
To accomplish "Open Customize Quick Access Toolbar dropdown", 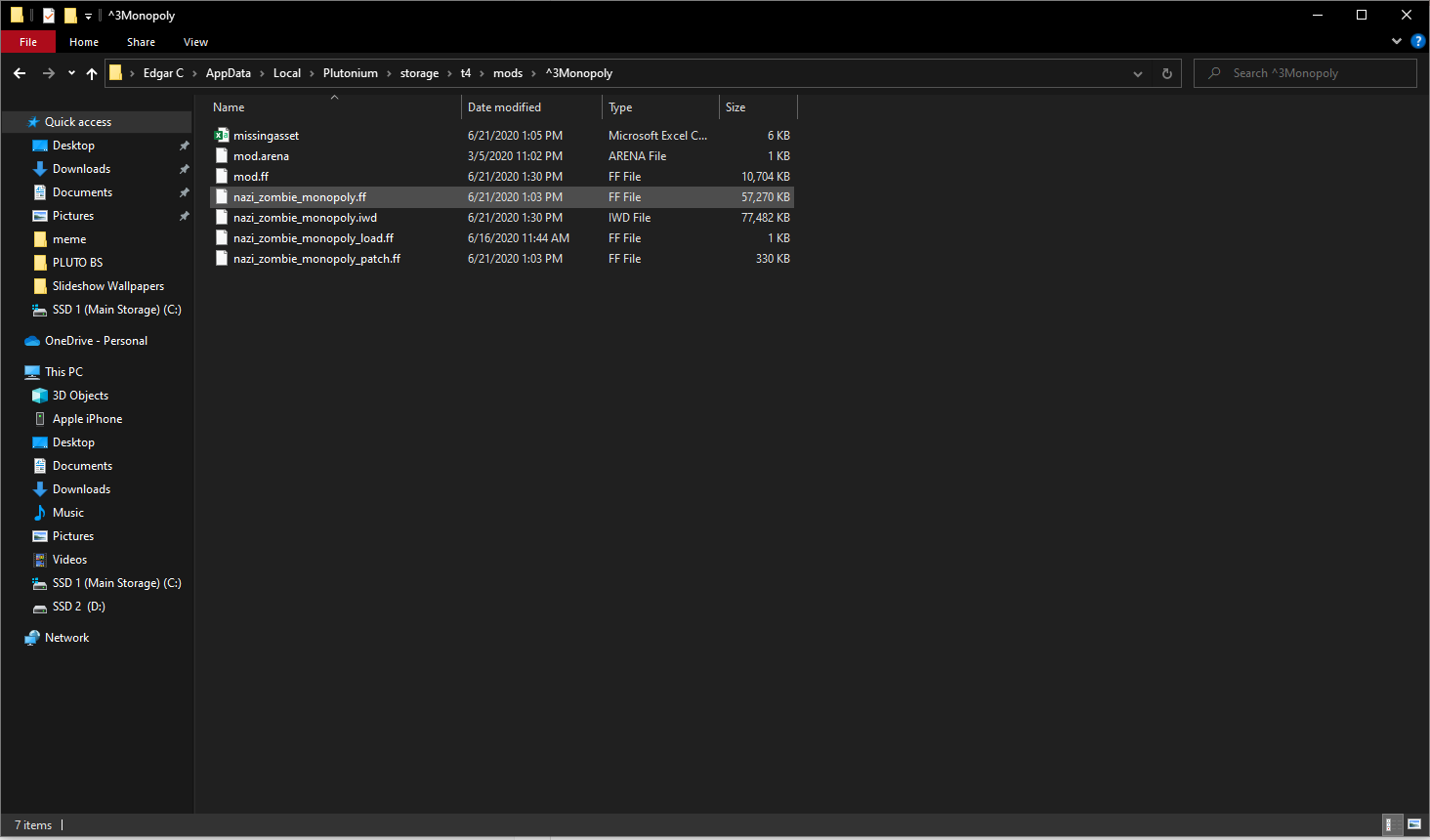I will 88,17.
